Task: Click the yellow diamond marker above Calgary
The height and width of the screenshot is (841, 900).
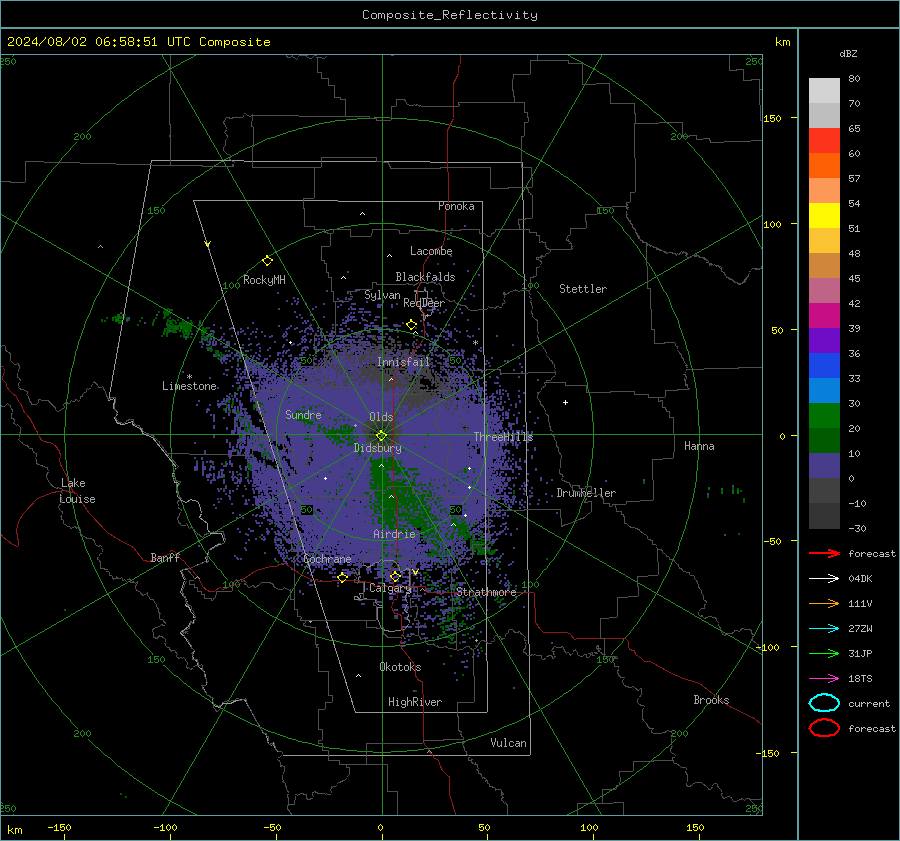Action: [395, 576]
